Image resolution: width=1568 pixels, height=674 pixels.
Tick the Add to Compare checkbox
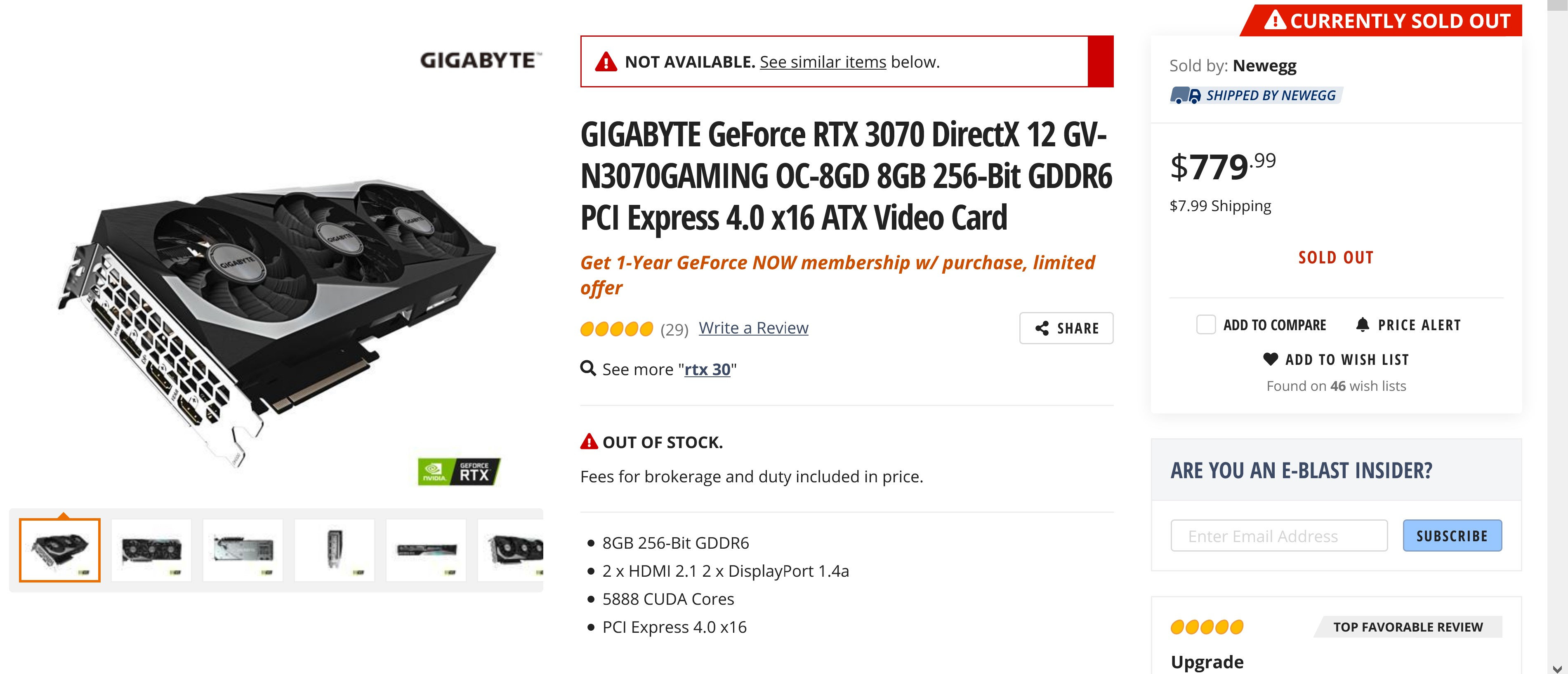pyautogui.click(x=1205, y=325)
